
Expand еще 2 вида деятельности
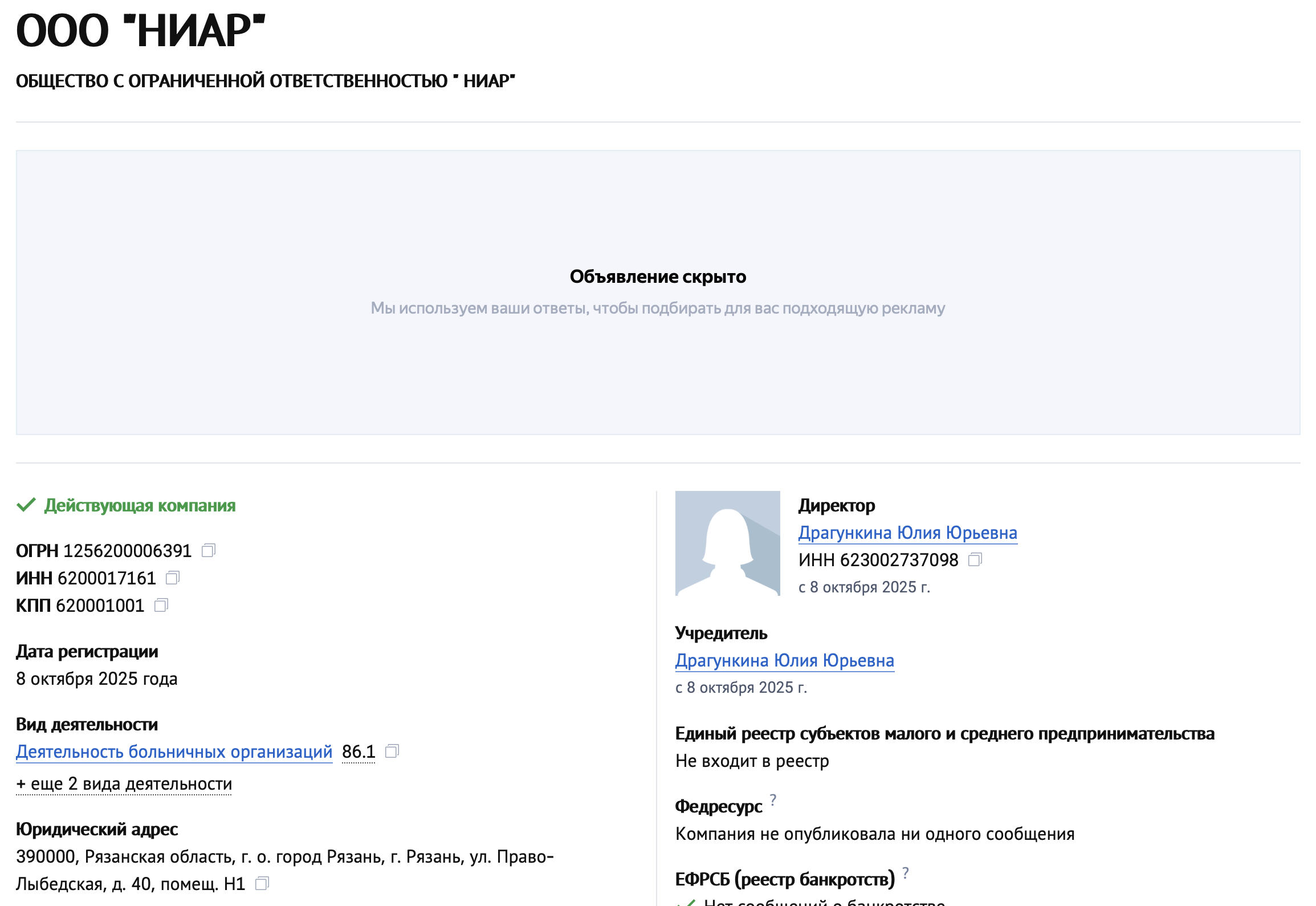click(x=124, y=784)
